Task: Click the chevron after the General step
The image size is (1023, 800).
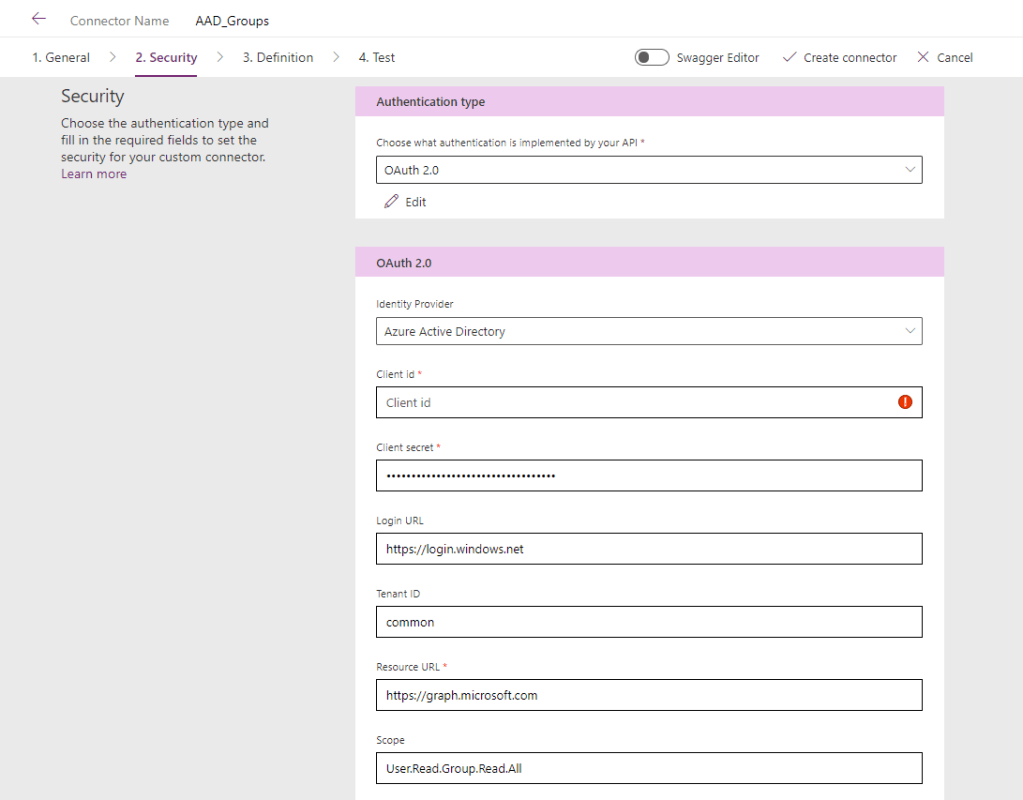Action: tap(113, 57)
